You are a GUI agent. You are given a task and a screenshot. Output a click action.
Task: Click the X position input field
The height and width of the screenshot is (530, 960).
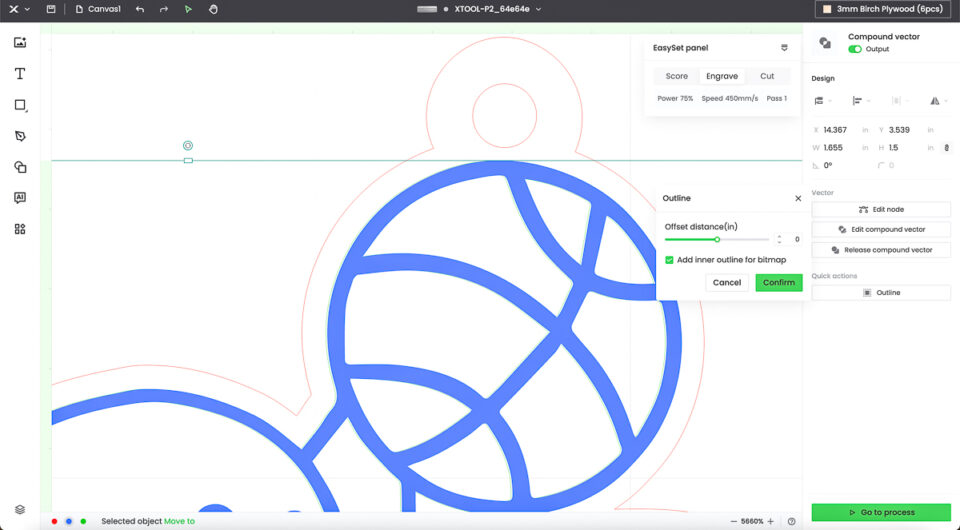840,130
